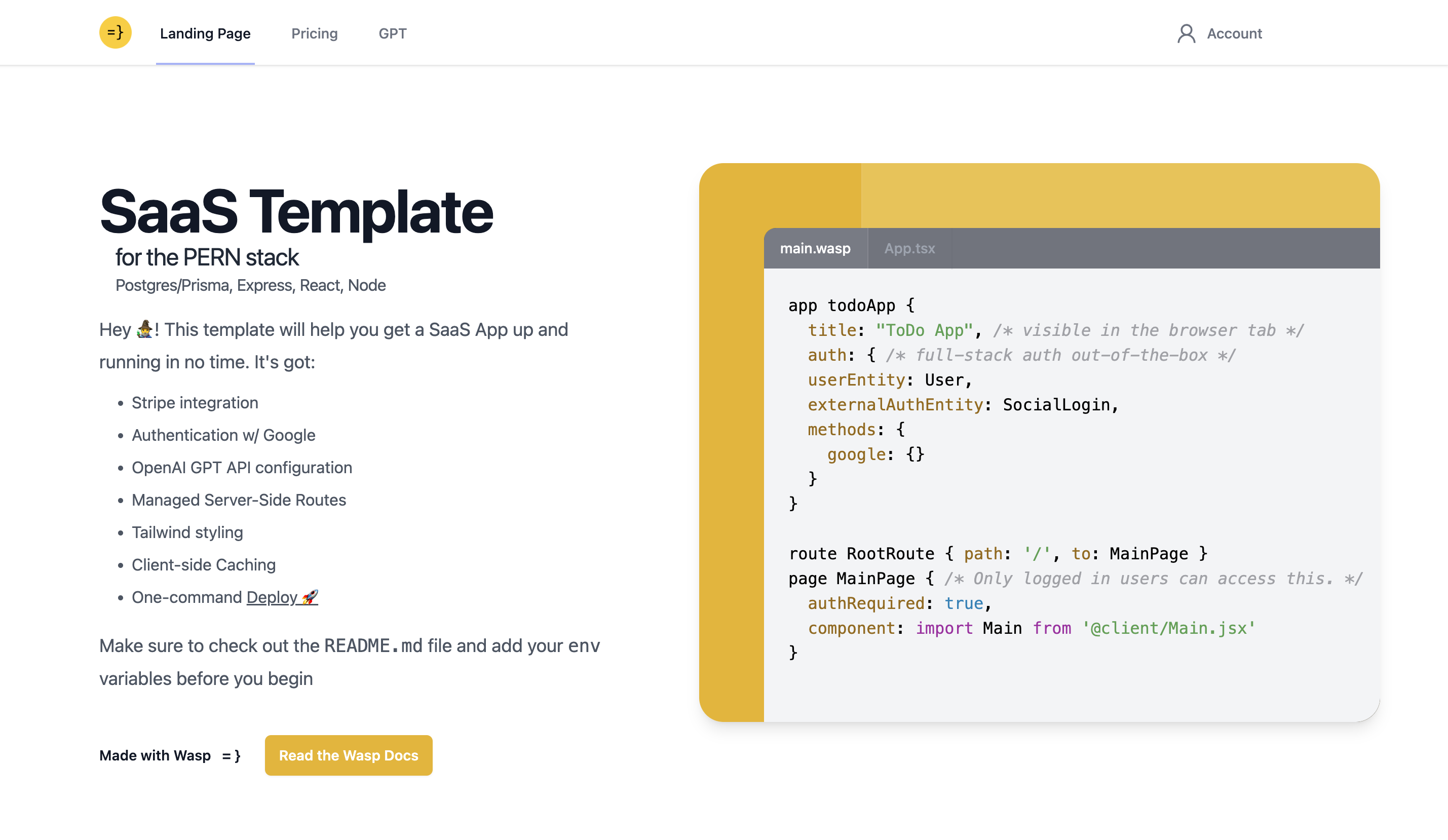Click Read the Wasp Docs button
The height and width of the screenshot is (840, 1448).
348,755
